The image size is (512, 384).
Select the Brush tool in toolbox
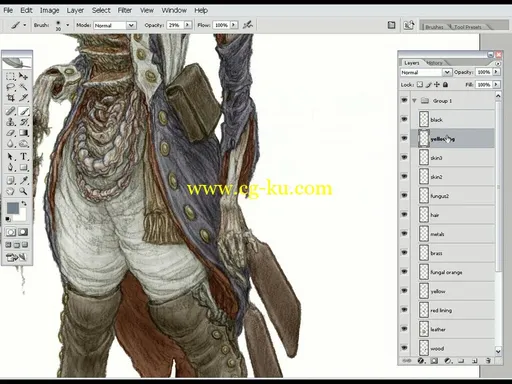click(23, 111)
